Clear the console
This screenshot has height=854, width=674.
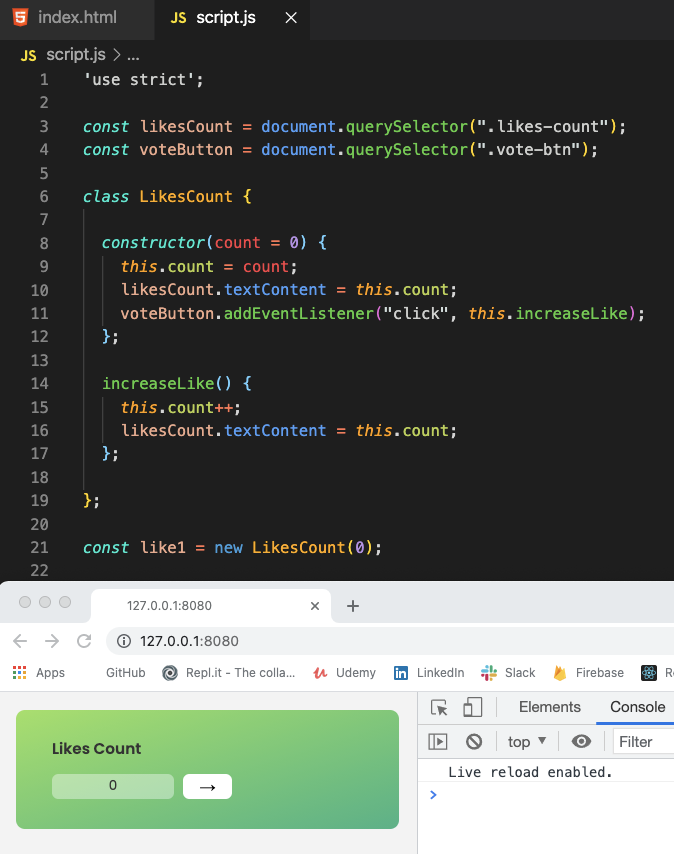[x=474, y=741]
